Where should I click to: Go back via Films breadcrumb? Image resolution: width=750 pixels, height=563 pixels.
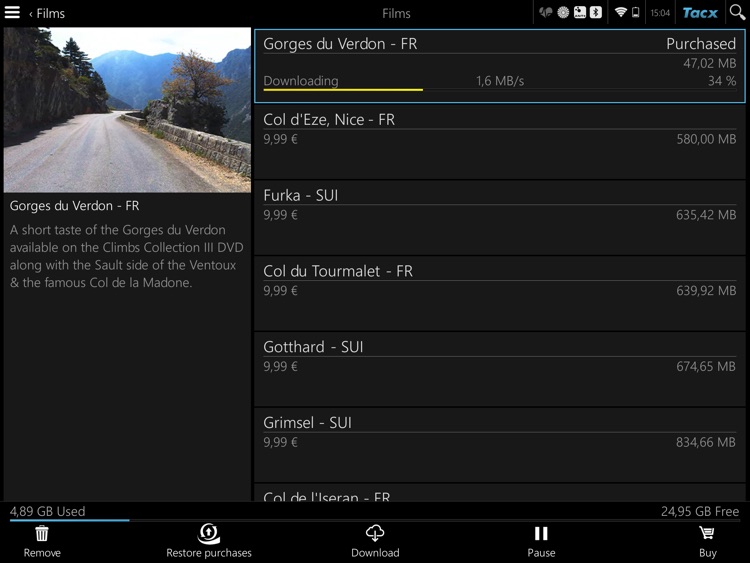[47, 13]
